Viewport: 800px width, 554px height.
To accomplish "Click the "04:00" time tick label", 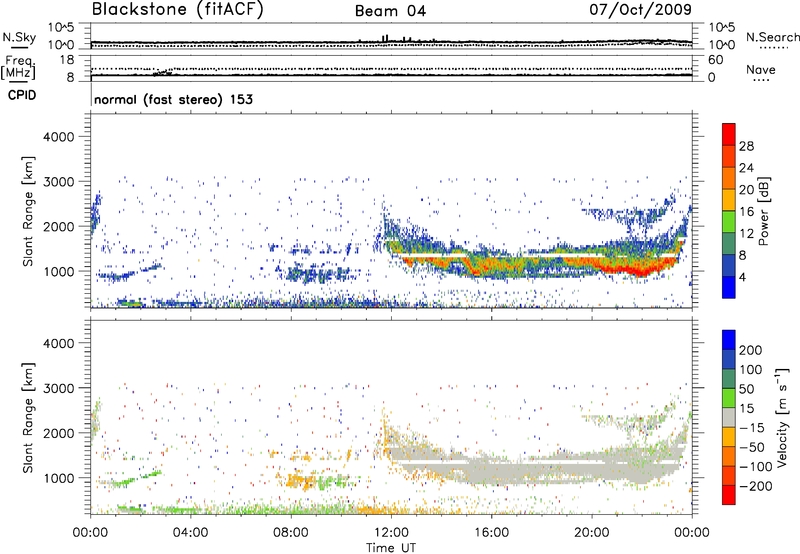I will (x=190, y=533).
